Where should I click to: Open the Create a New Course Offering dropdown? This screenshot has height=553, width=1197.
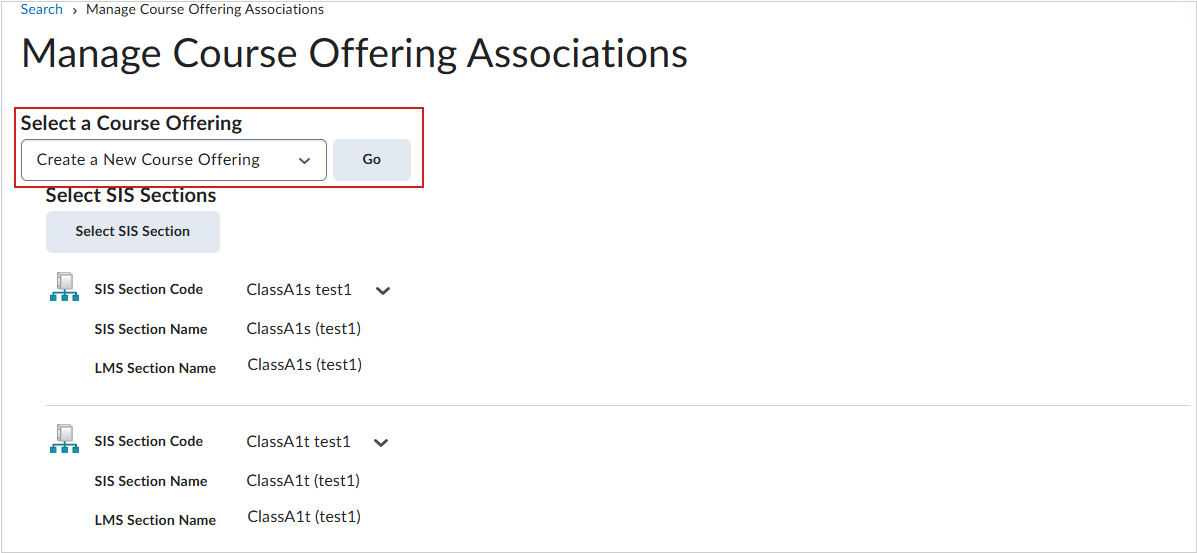coord(174,160)
